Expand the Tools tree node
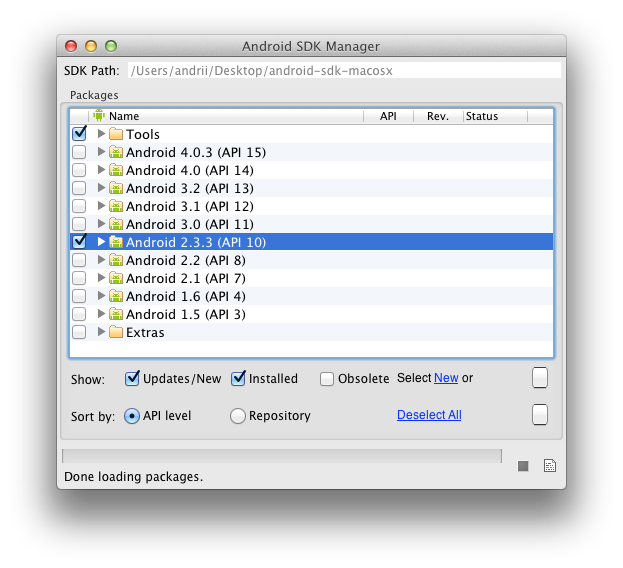Screen dimensions: 623x568 tap(101, 133)
